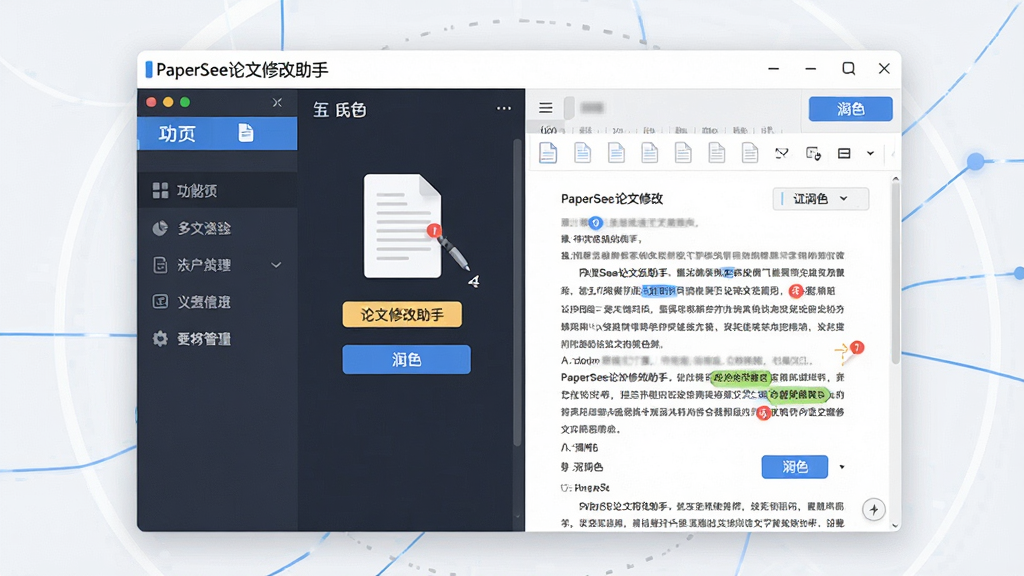Click the document editor vertical scrollbar
The width and height of the screenshot is (1024, 576).
click(x=895, y=274)
